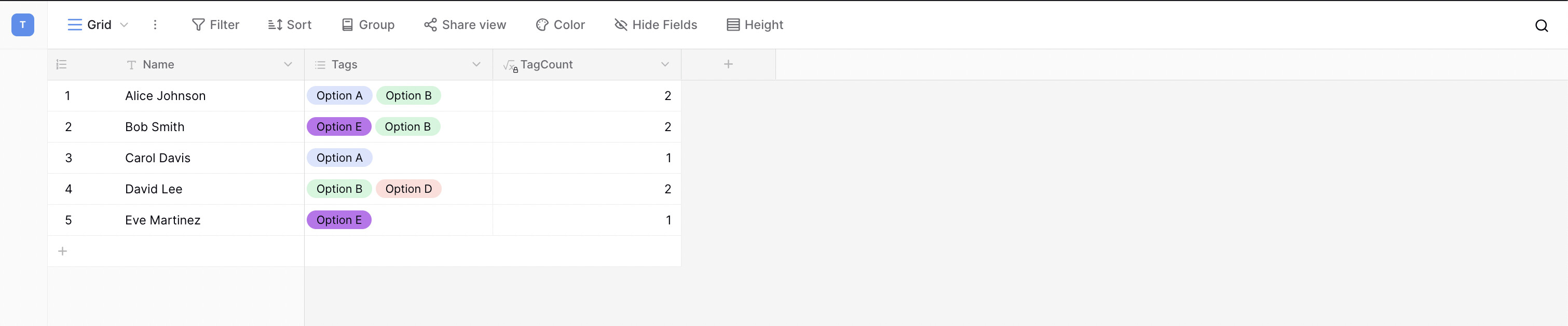Click the add field plus icon

tap(728, 64)
